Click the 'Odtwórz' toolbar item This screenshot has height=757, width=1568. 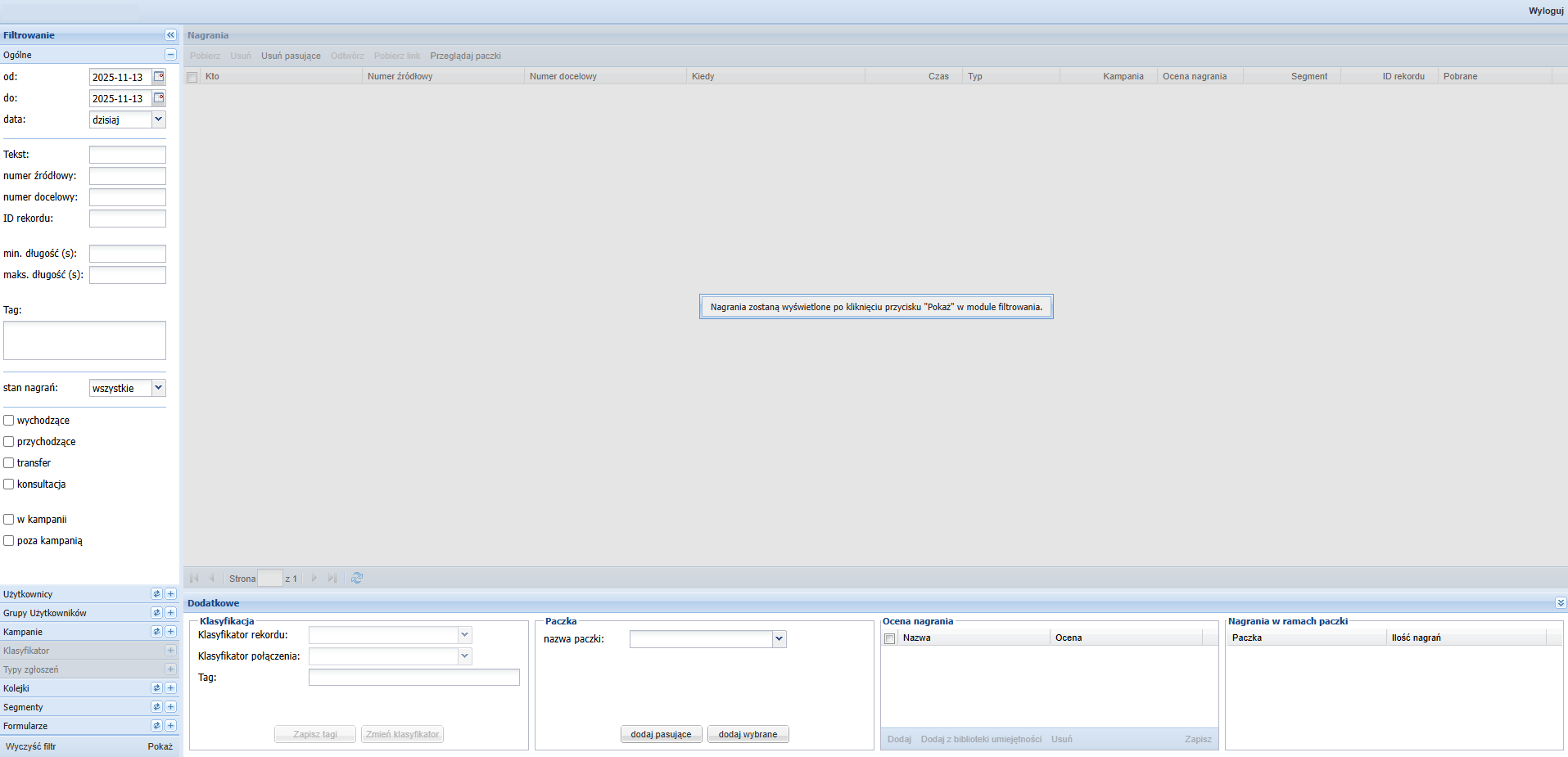(347, 56)
